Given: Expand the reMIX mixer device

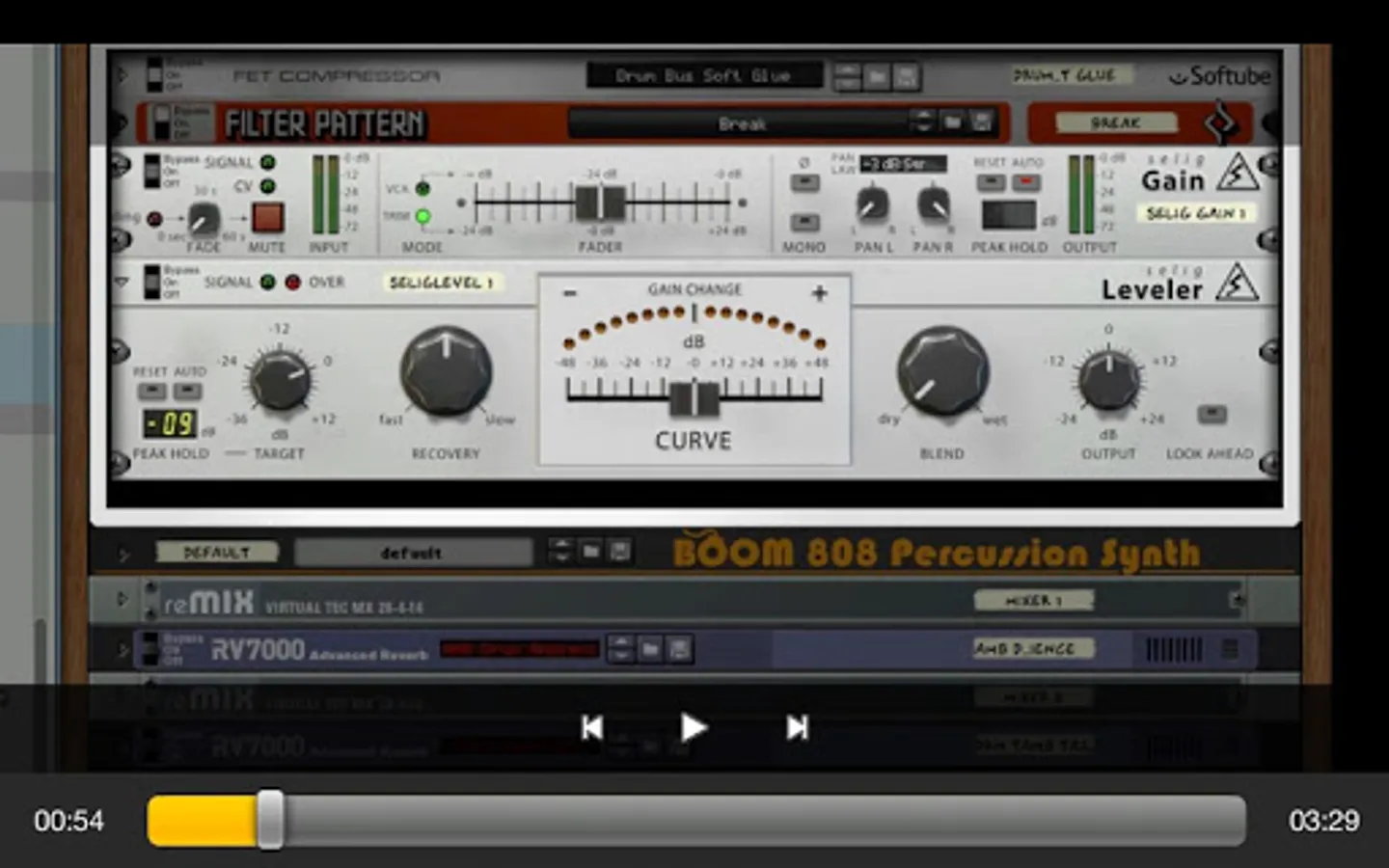Looking at the screenshot, I should coord(122,600).
